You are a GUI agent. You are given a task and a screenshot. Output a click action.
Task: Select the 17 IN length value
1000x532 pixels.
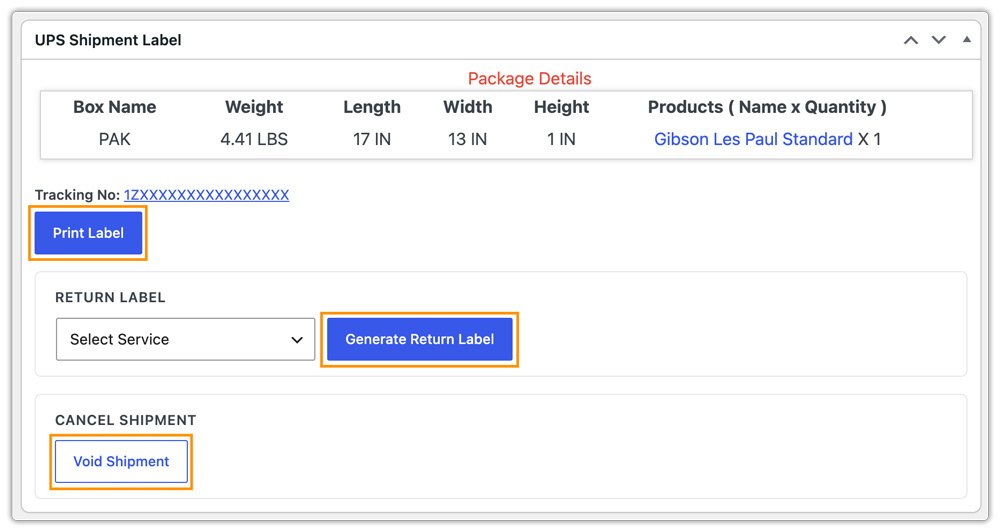372,139
